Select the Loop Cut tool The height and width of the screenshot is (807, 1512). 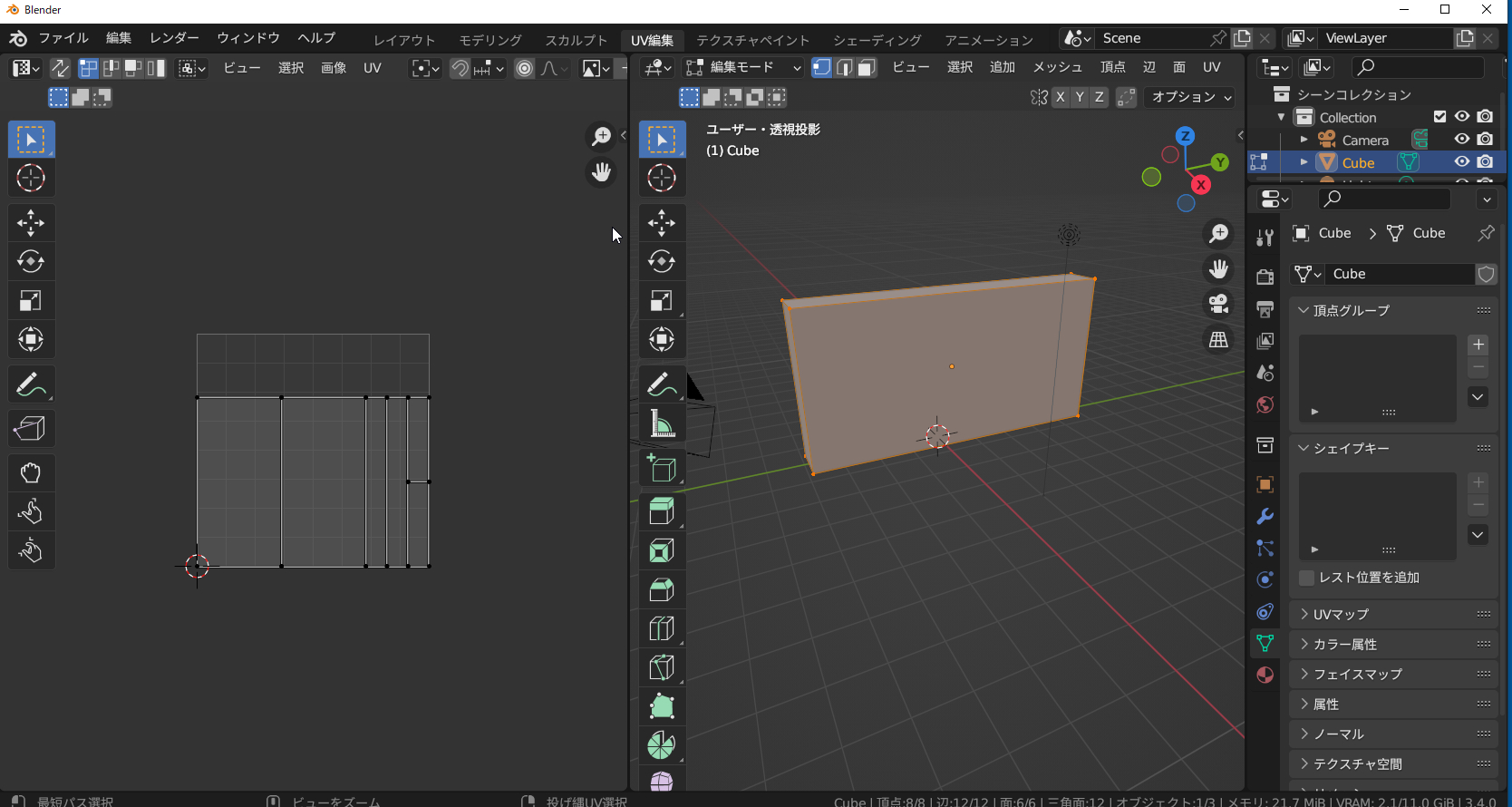pyautogui.click(x=662, y=628)
